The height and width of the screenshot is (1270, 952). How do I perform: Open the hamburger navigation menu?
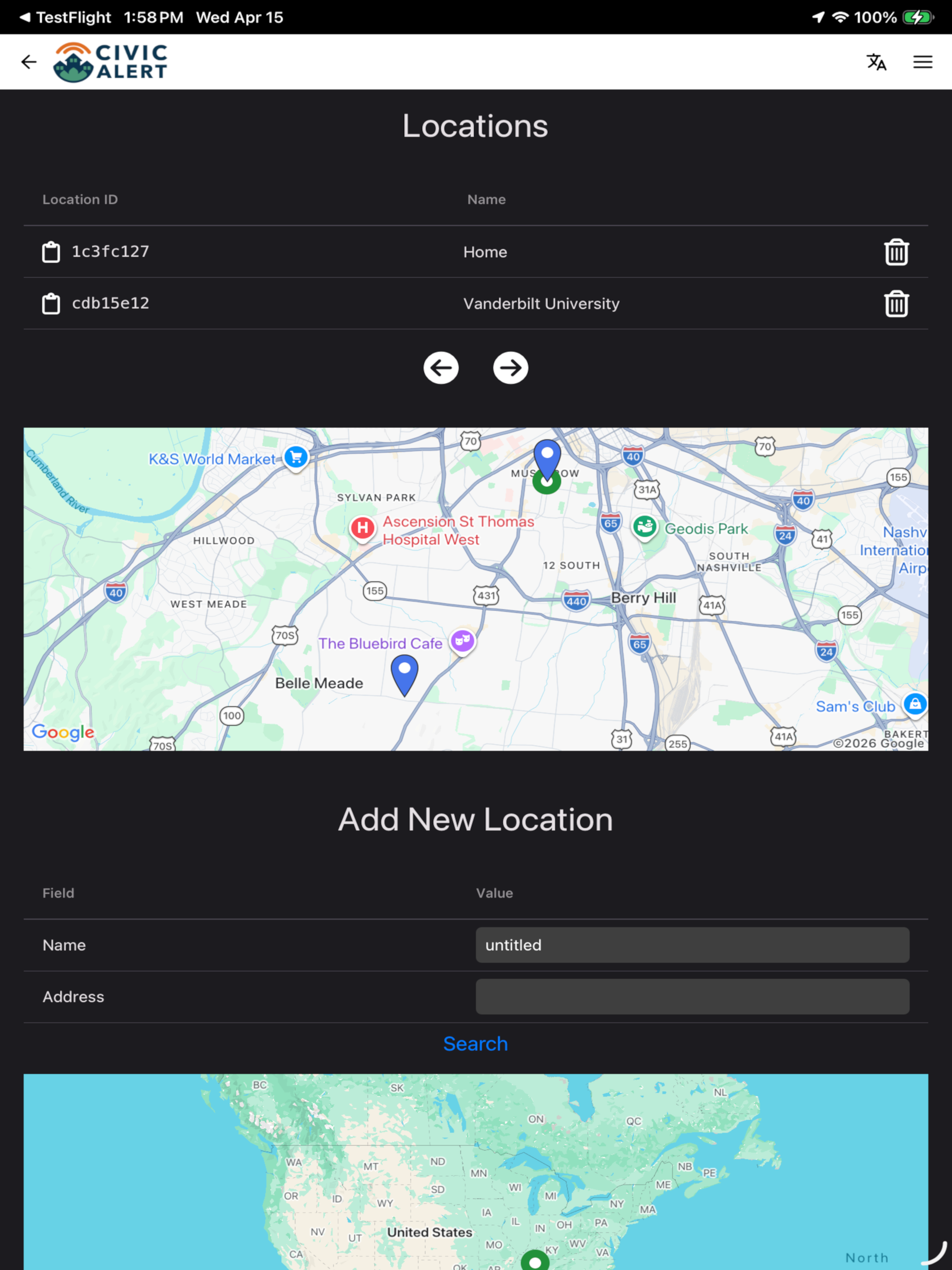[x=923, y=62]
